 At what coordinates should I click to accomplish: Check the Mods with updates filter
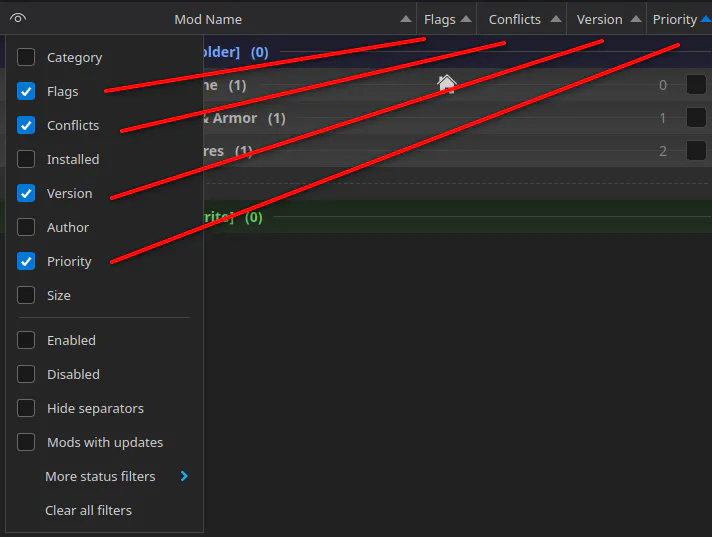(26, 442)
